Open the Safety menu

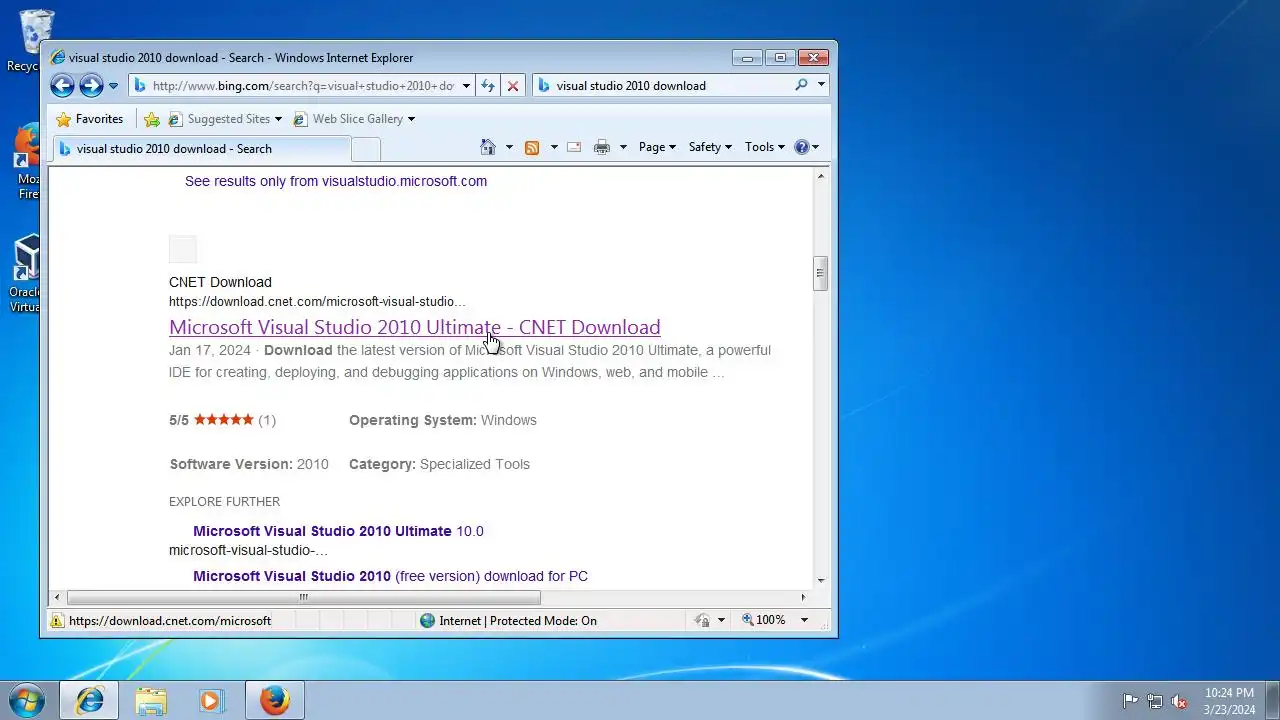(x=710, y=147)
